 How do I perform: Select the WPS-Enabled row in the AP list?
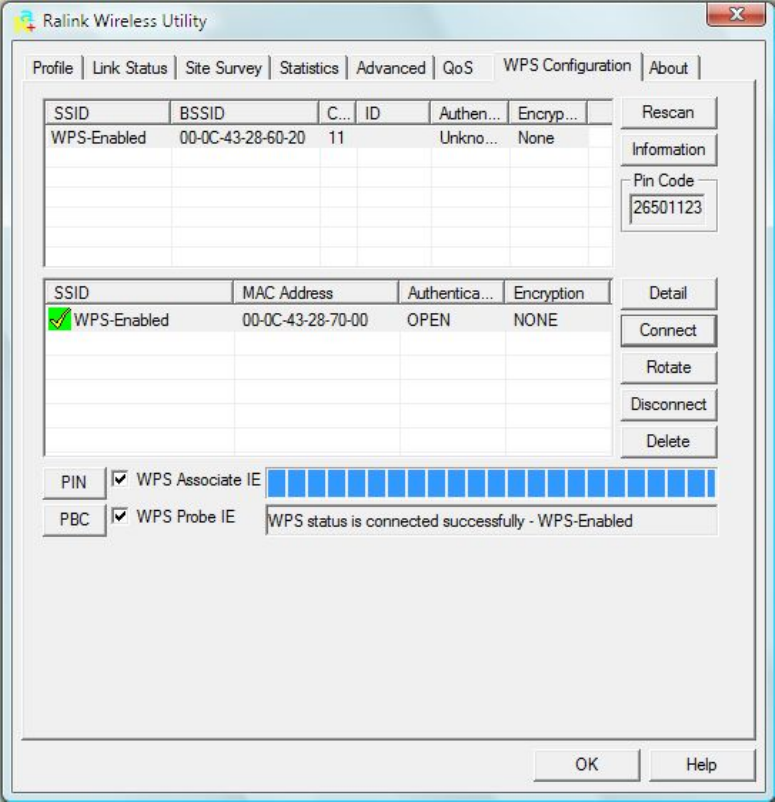click(317, 138)
